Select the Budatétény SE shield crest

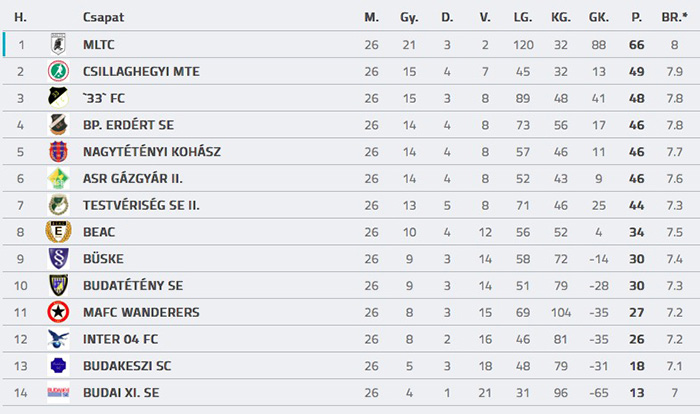tap(58, 285)
